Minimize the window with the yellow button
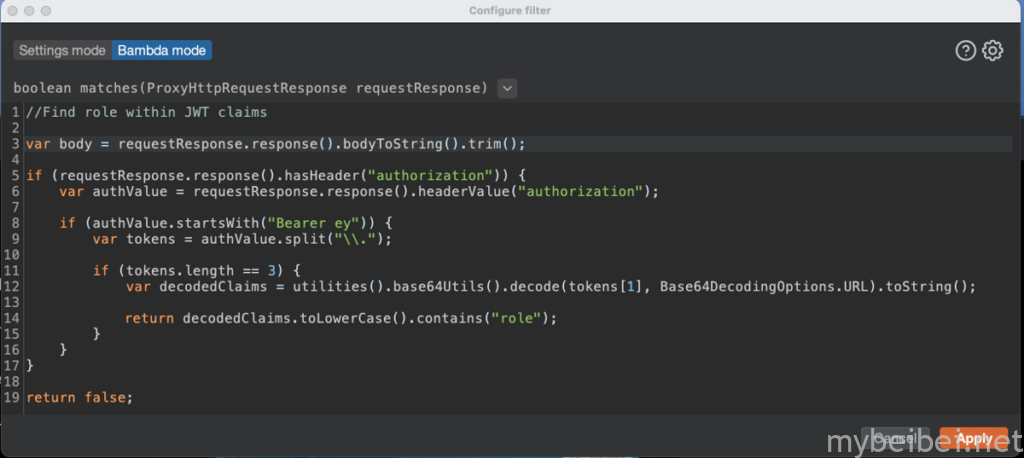Viewport: 1024px width, 458px height. [x=29, y=10]
